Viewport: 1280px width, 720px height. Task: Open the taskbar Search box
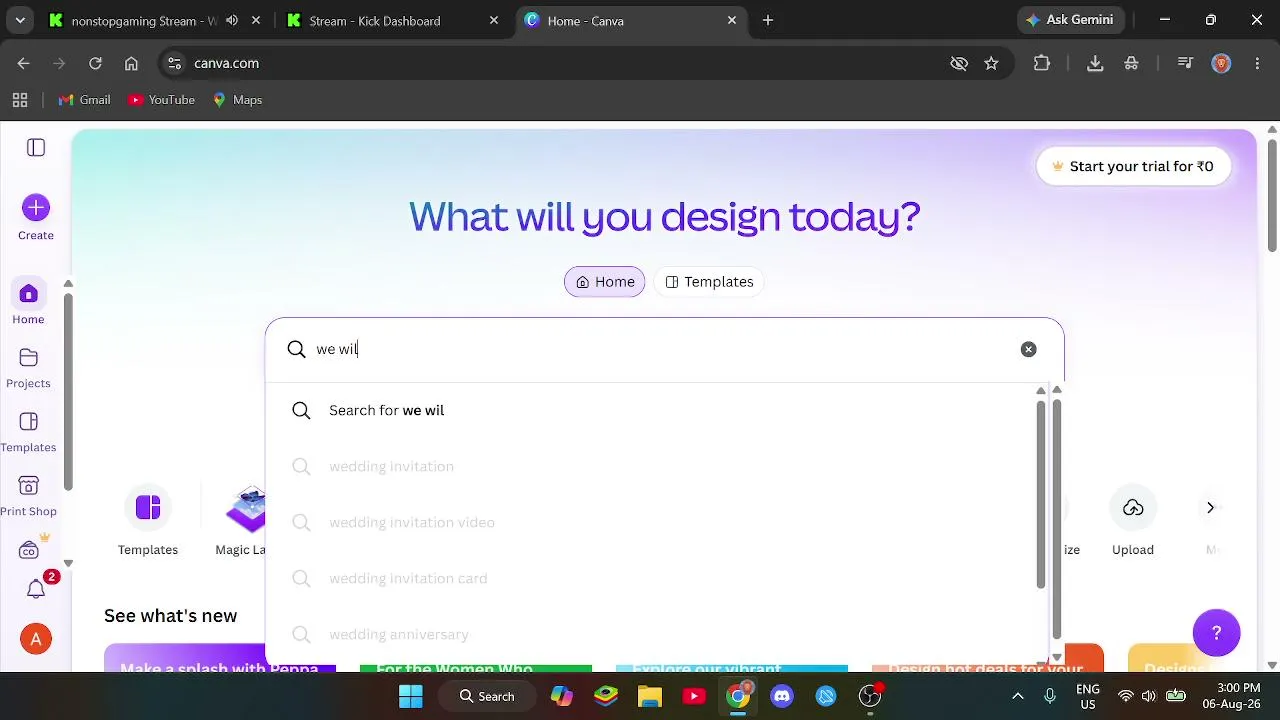click(487, 696)
